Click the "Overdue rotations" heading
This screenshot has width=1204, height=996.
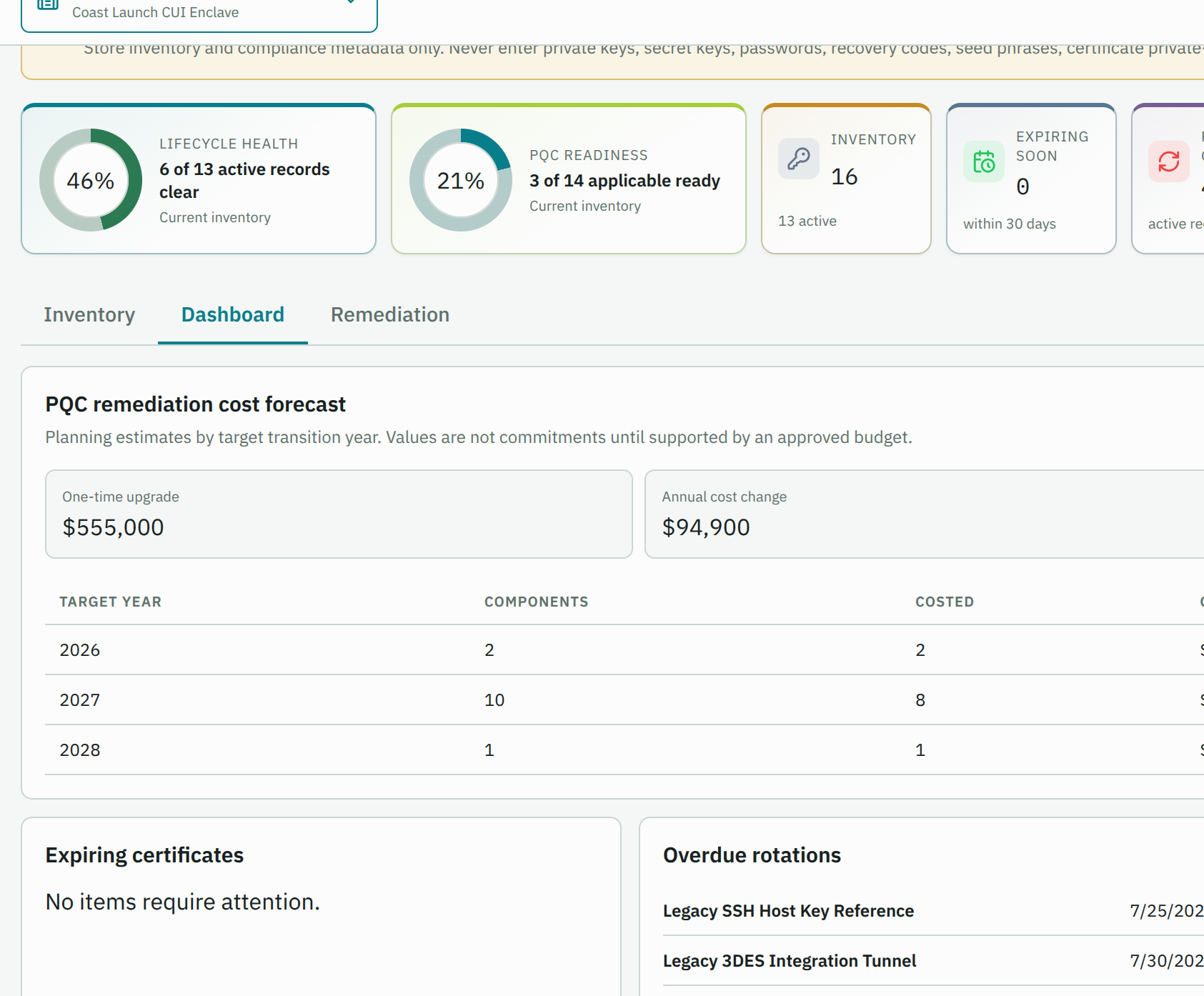[x=752, y=855]
